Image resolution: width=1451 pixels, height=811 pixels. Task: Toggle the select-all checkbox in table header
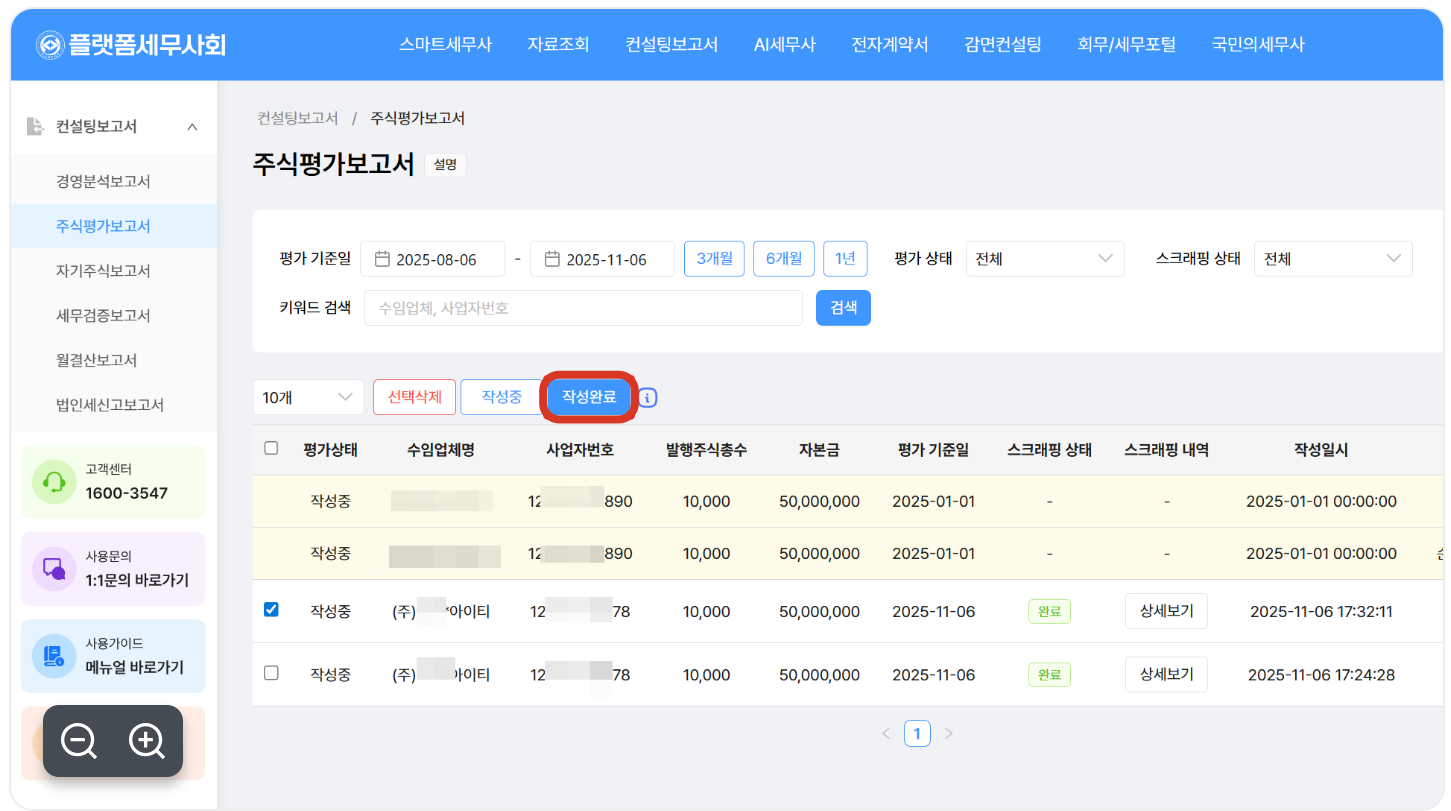(271, 448)
